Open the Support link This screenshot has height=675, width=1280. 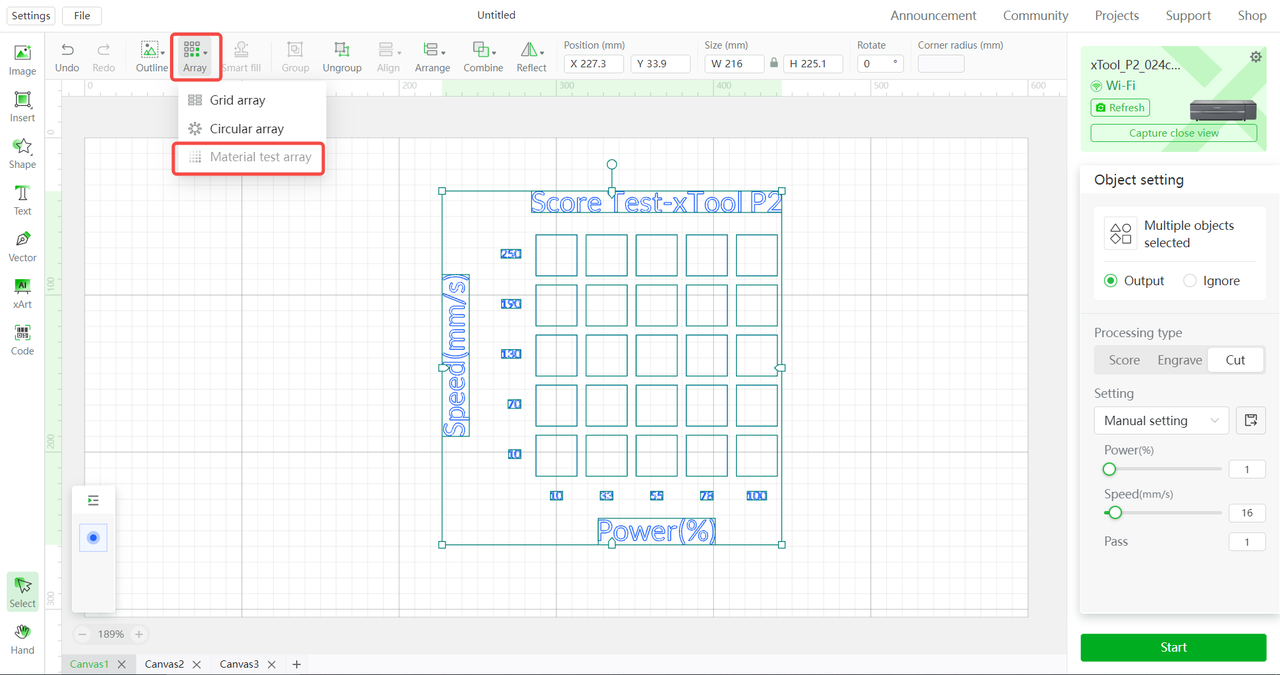1188,16
